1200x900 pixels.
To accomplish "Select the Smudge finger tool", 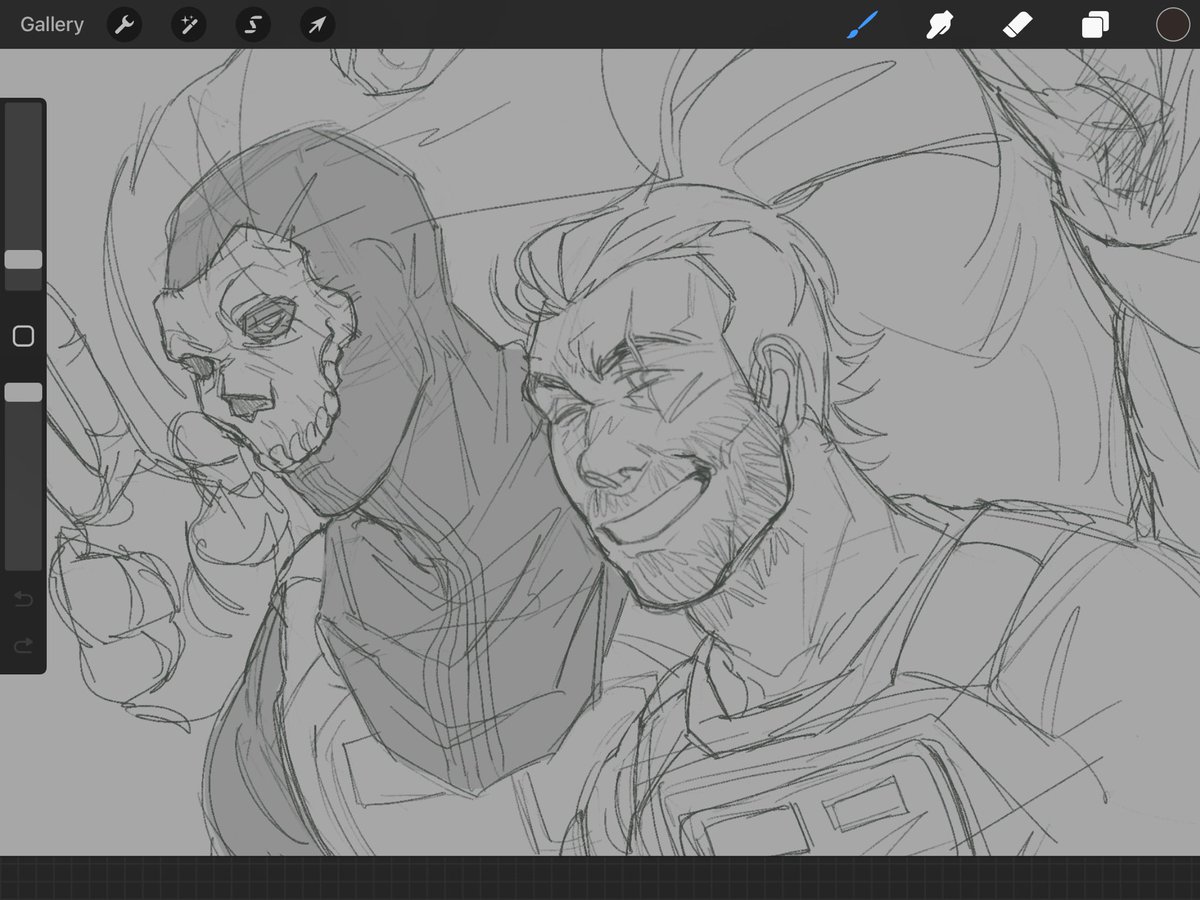I will 939,25.
